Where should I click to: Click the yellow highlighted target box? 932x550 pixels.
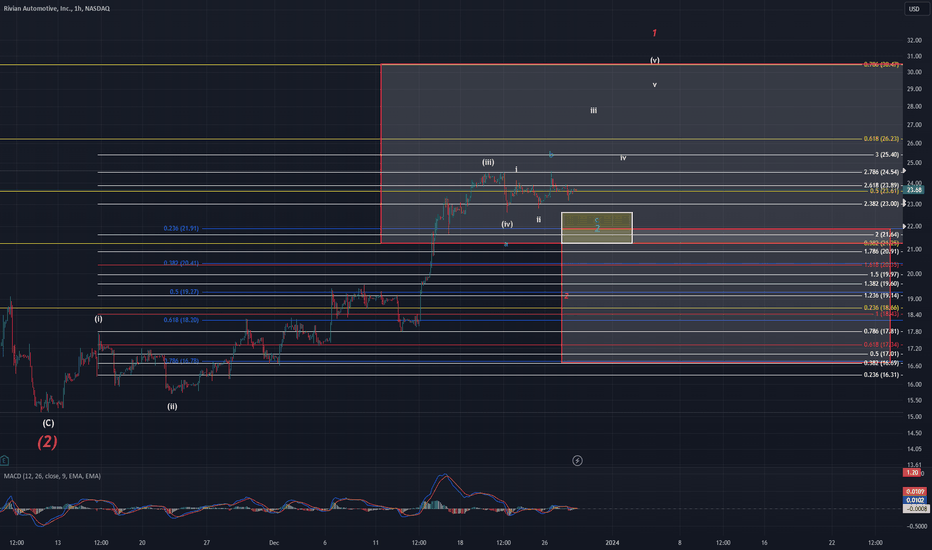point(597,228)
